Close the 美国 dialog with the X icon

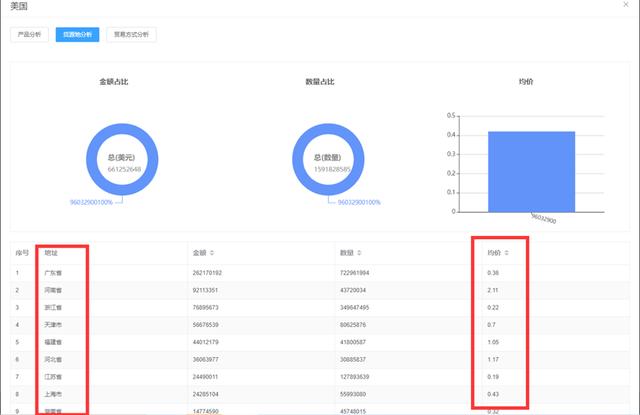(x=624, y=6)
